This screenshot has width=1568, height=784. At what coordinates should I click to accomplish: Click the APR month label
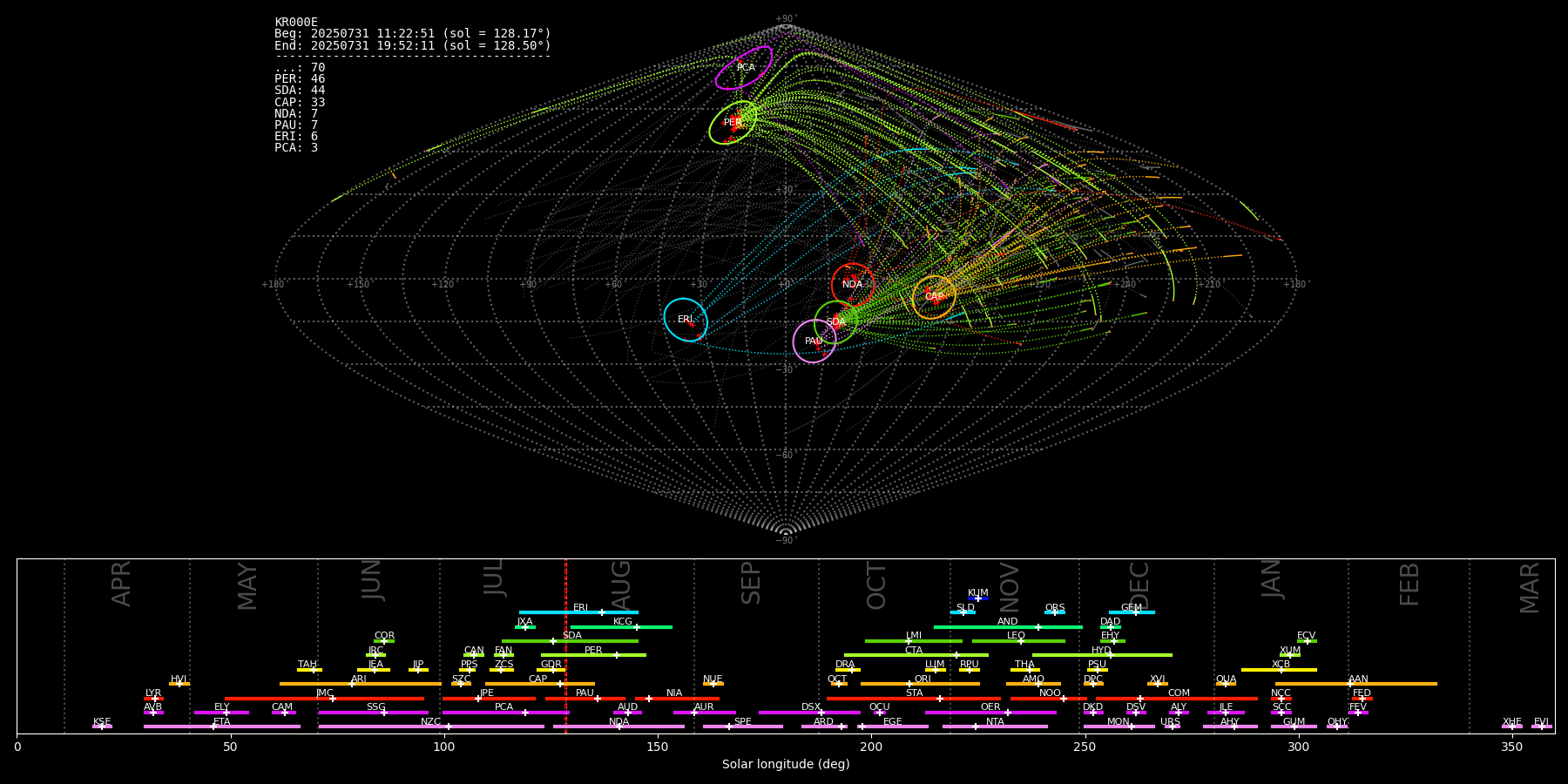click(x=121, y=584)
